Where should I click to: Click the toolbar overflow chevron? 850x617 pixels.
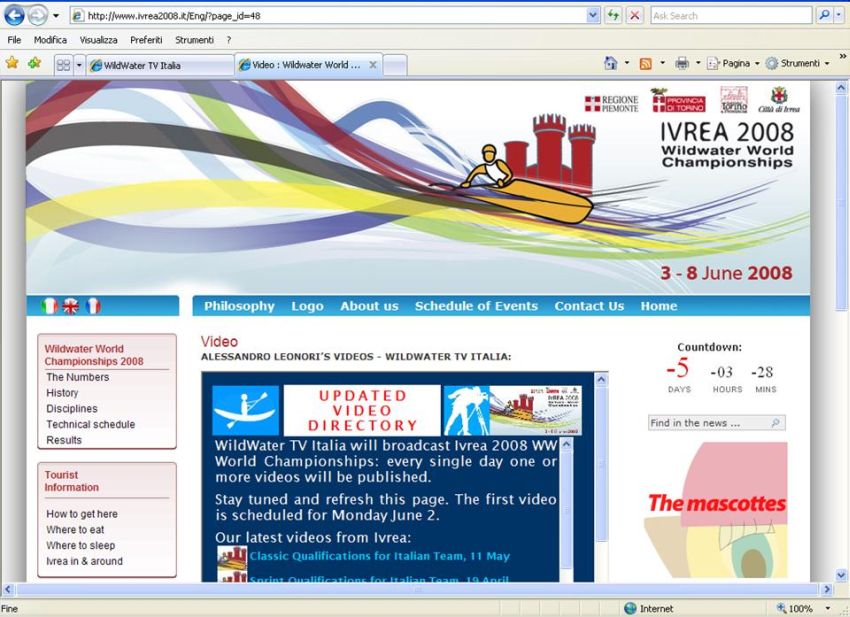click(842, 56)
